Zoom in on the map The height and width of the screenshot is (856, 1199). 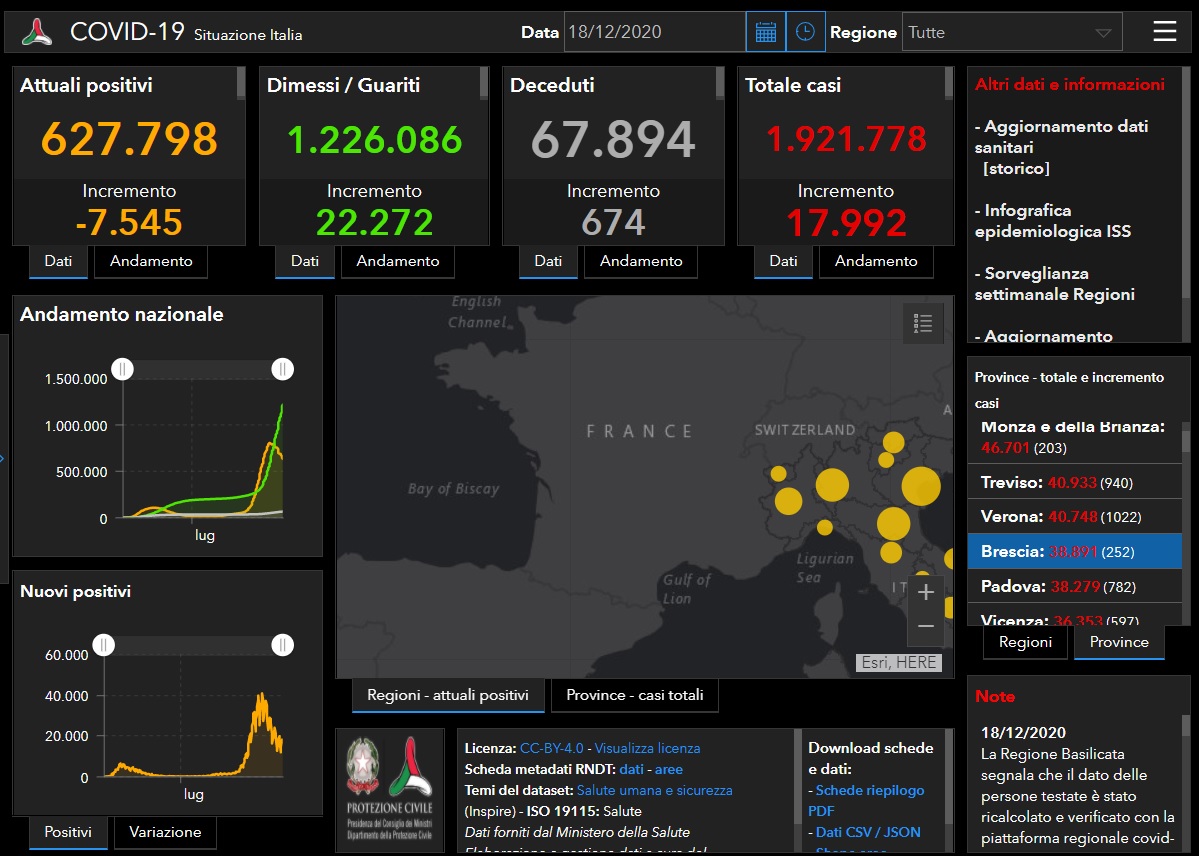coord(925,592)
